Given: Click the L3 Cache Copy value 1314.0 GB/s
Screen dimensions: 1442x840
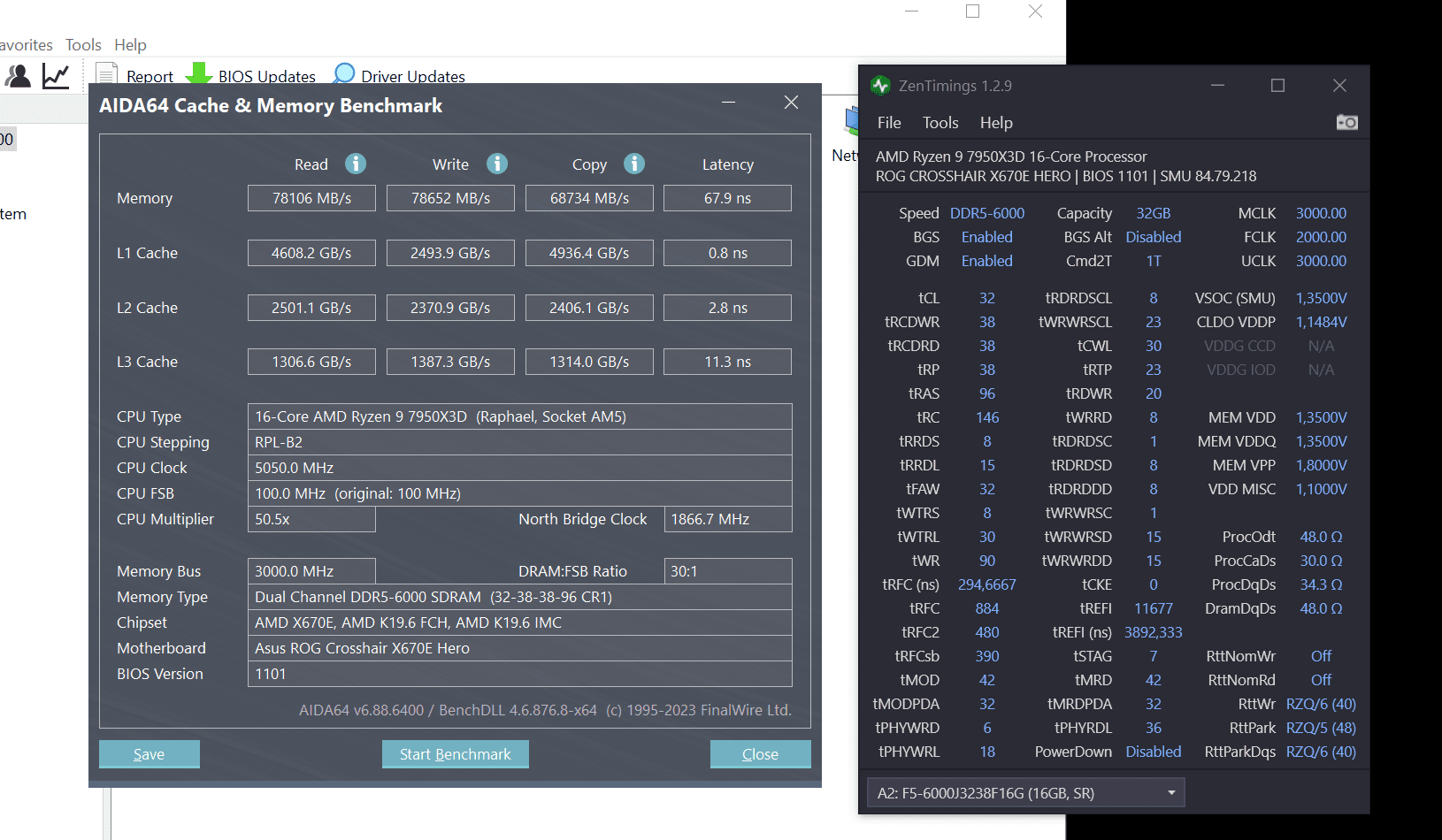Looking at the screenshot, I should (589, 362).
